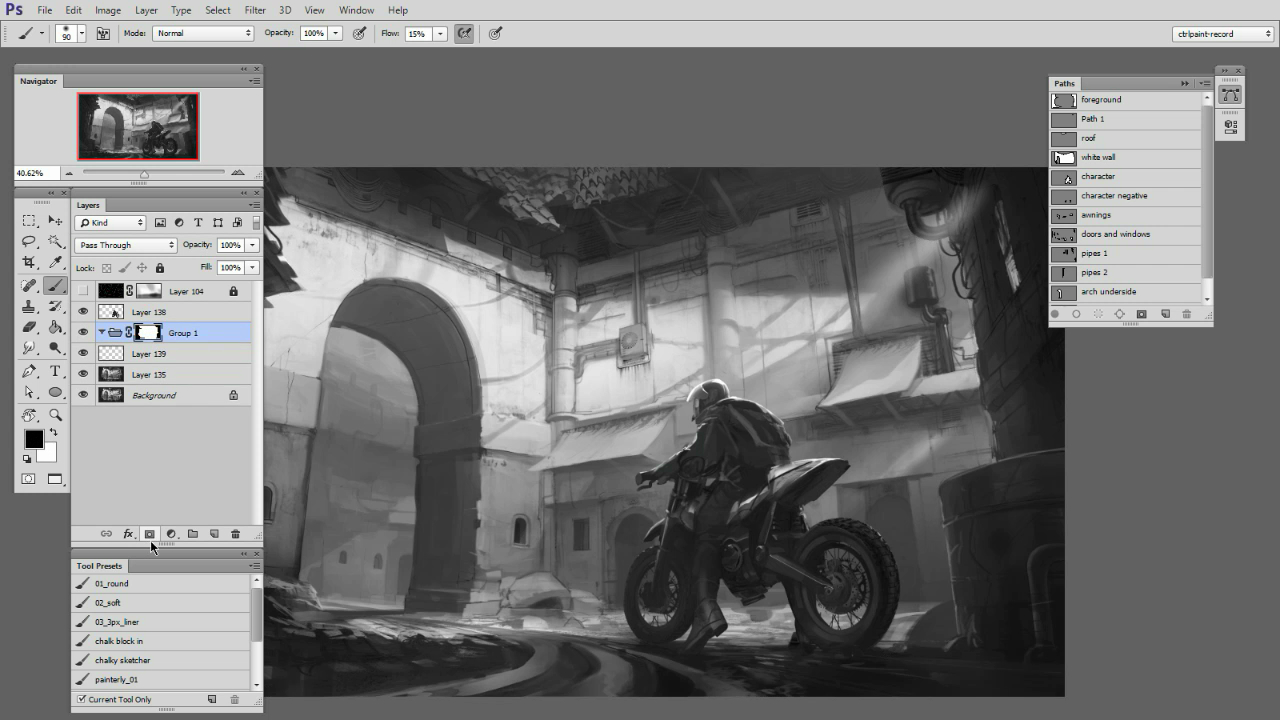Select the Crop tool
The width and height of the screenshot is (1280, 720).
tap(29, 263)
